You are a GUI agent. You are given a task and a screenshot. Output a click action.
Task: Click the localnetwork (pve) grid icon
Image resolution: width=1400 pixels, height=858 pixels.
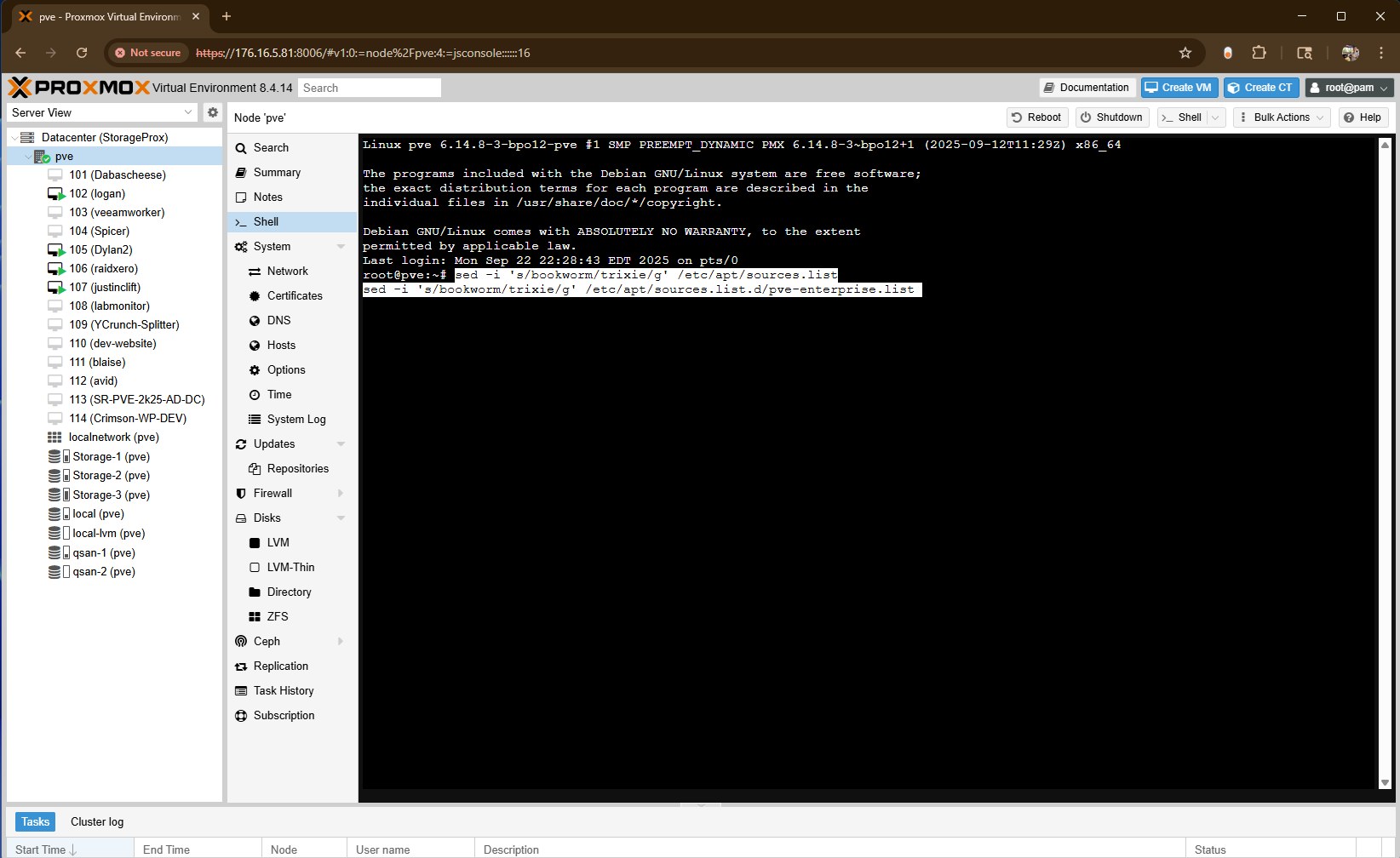[55, 438]
